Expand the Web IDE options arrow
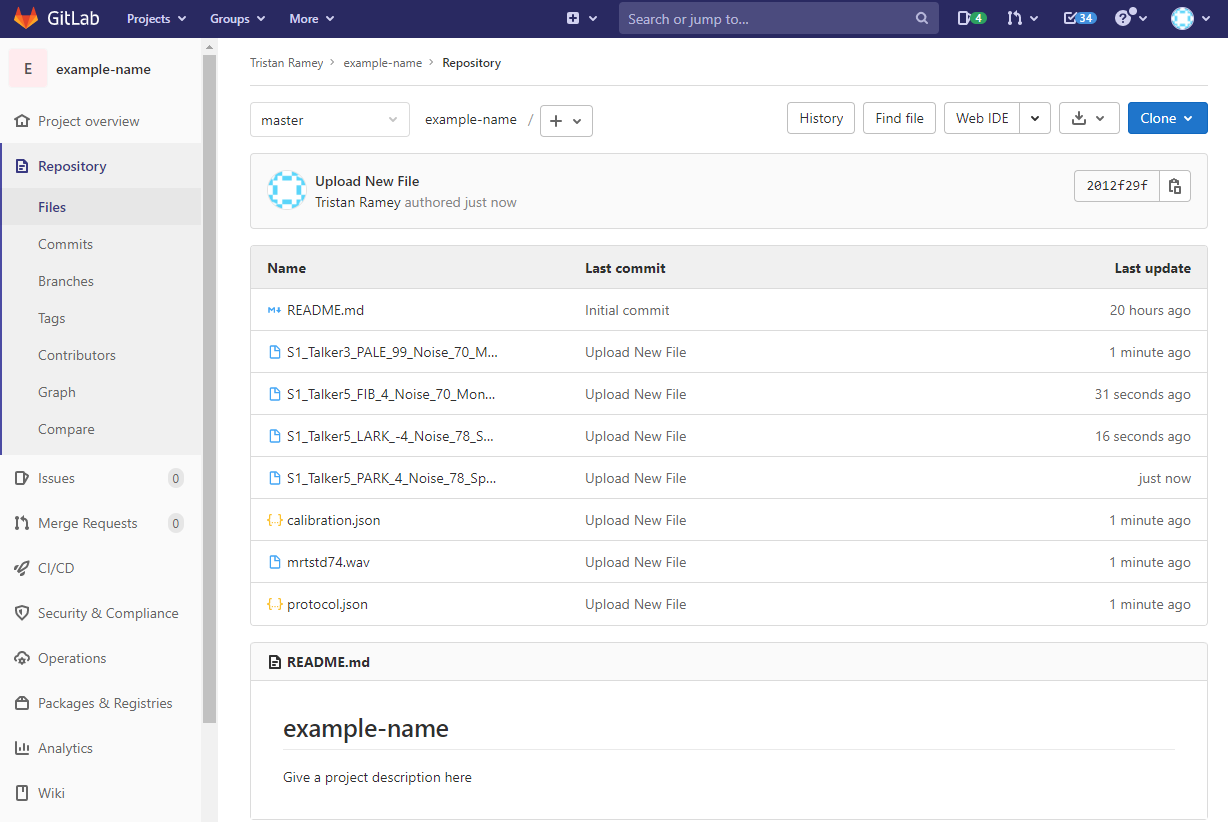1228x822 pixels. coord(1035,118)
